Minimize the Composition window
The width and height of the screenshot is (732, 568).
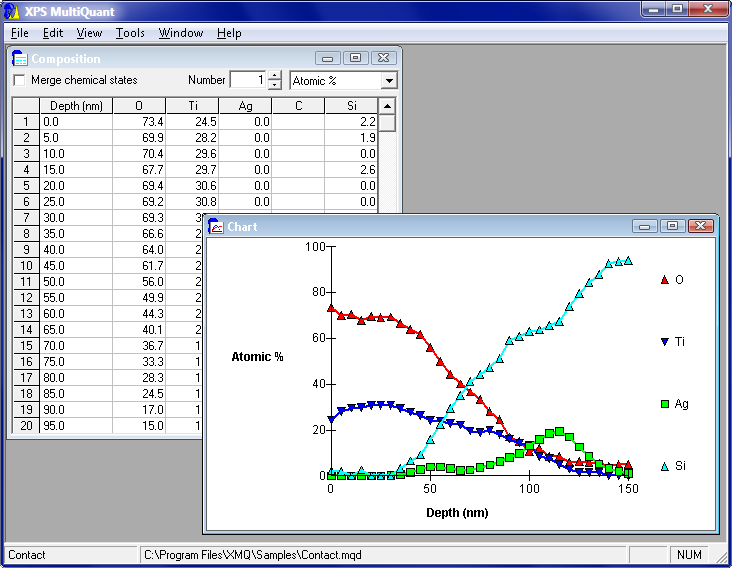click(328, 59)
